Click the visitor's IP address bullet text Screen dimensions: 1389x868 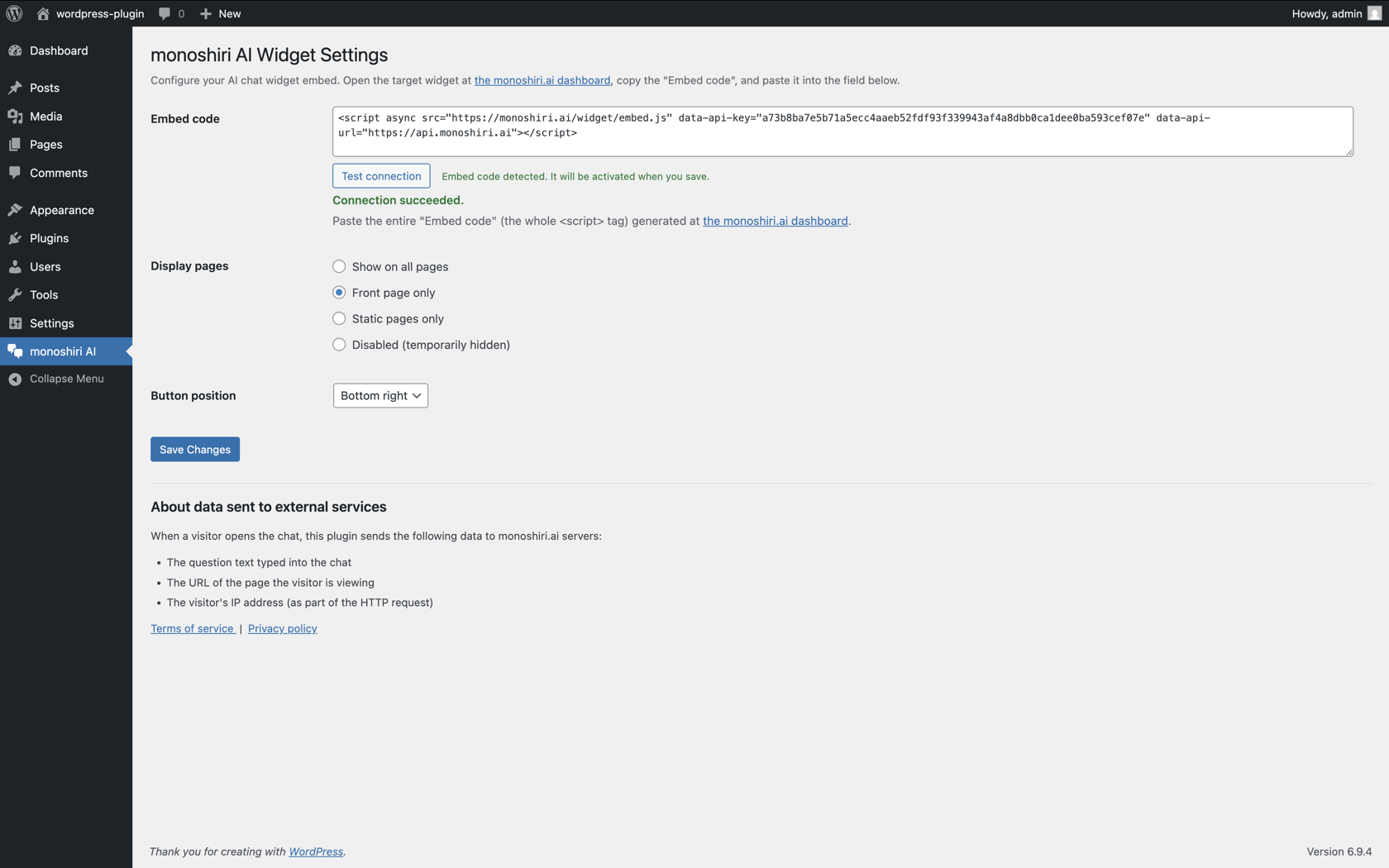point(300,603)
